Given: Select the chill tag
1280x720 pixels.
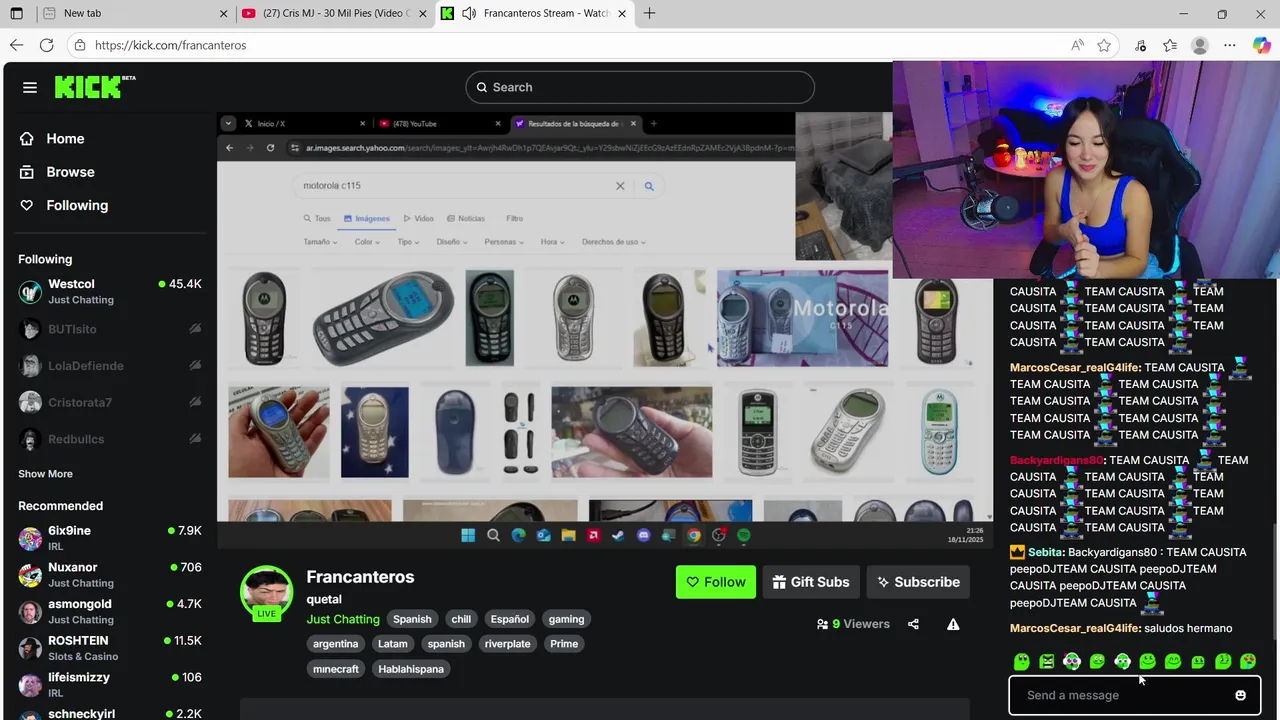Looking at the screenshot, I should 461,619.
